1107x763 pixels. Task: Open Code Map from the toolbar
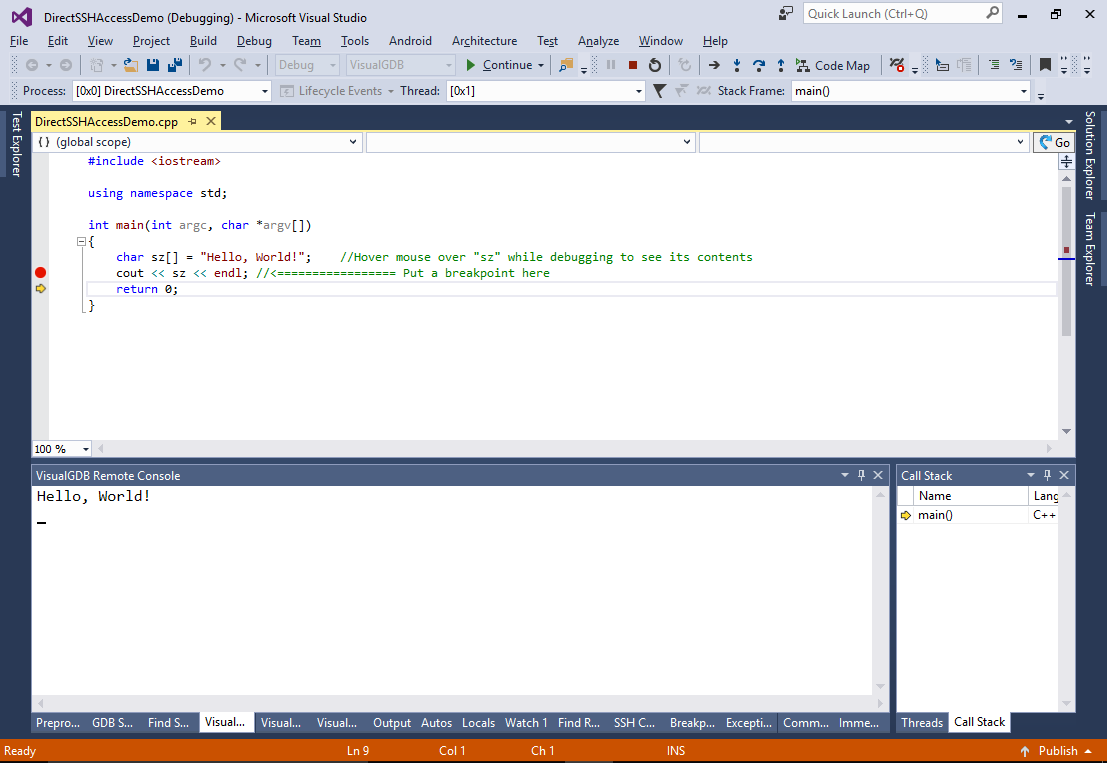click(x=833, y=65)
